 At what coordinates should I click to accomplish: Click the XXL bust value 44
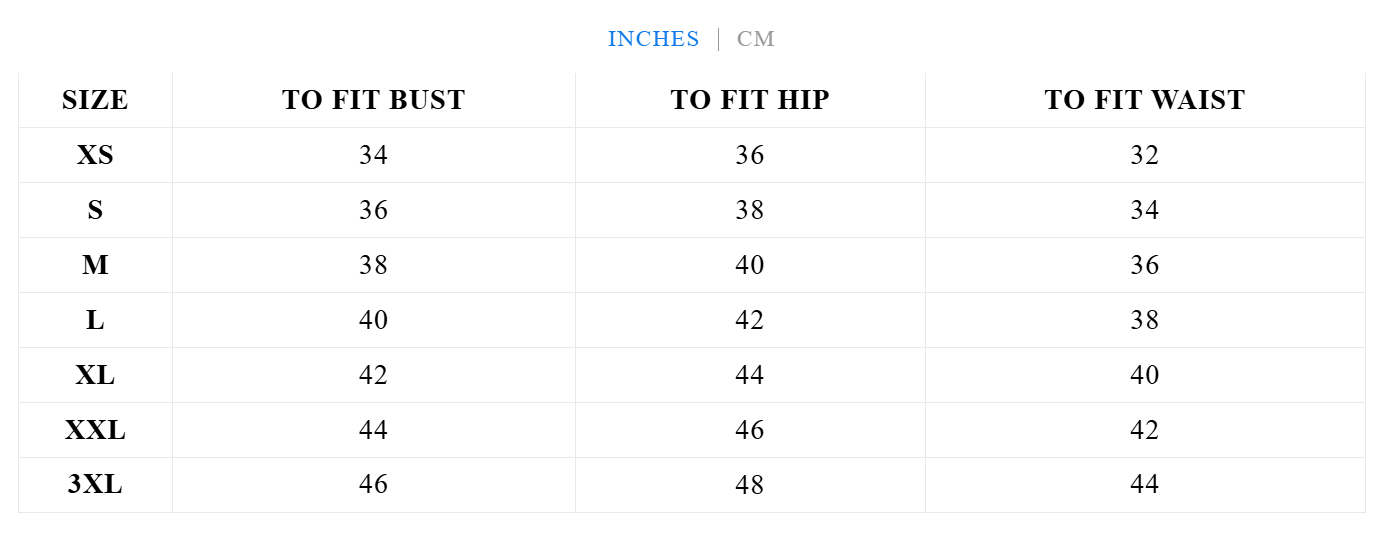click(373, 430)
